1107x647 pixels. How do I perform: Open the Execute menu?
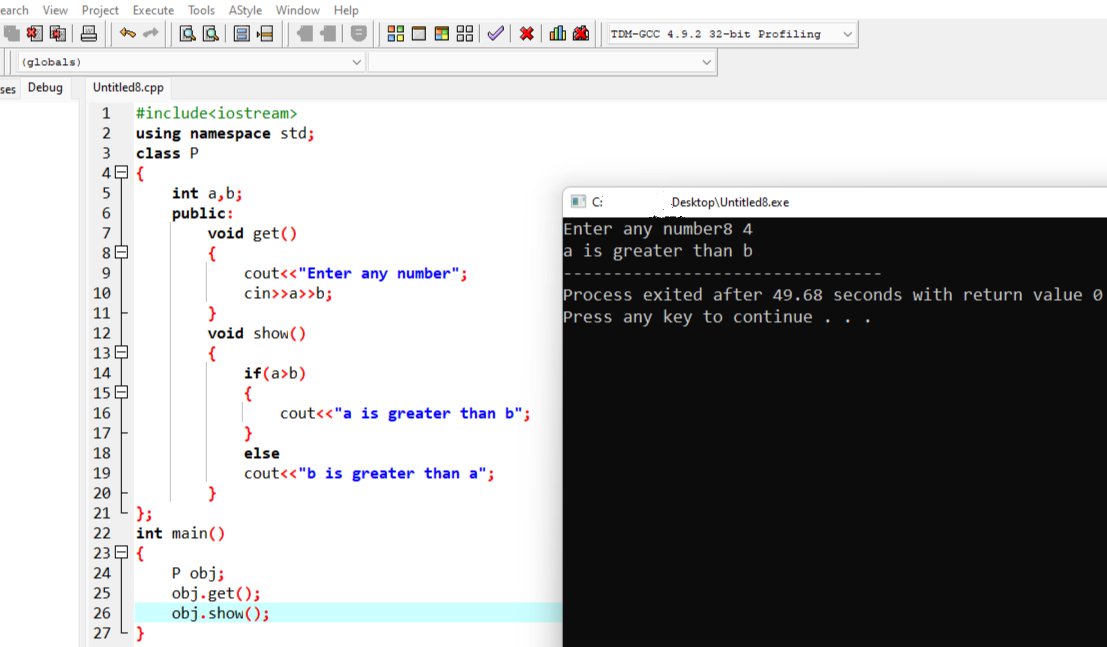click(153, 10)
